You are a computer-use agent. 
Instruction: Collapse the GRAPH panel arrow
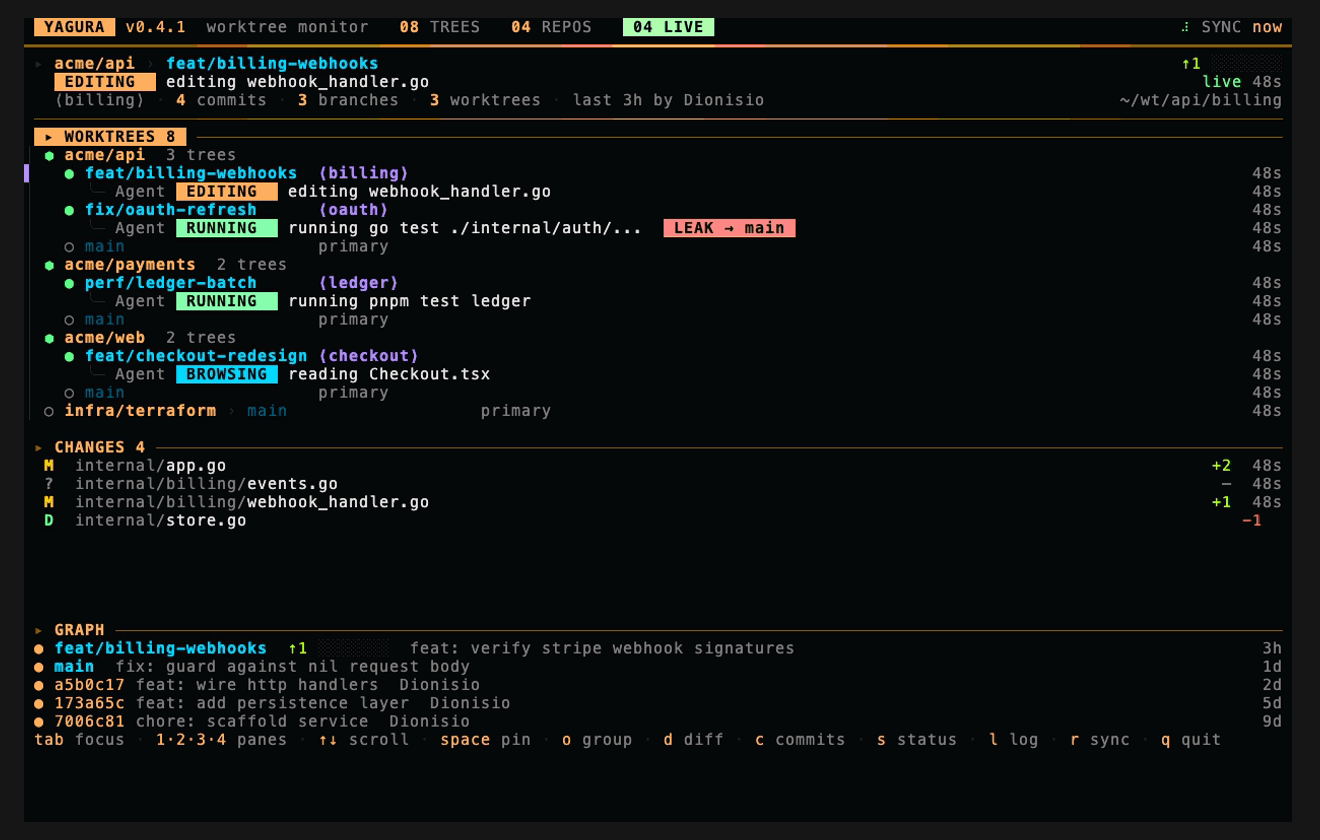click(39, 630)
